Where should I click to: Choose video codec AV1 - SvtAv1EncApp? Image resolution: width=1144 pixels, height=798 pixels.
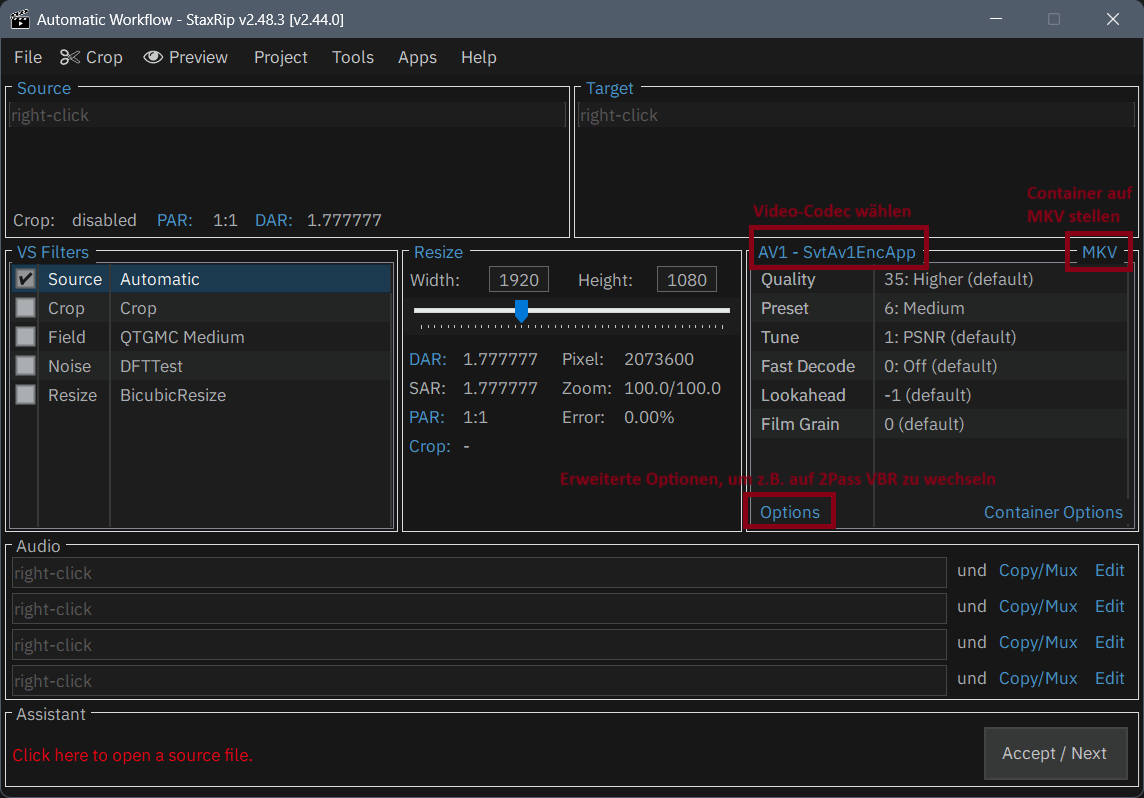click(836, 252)
